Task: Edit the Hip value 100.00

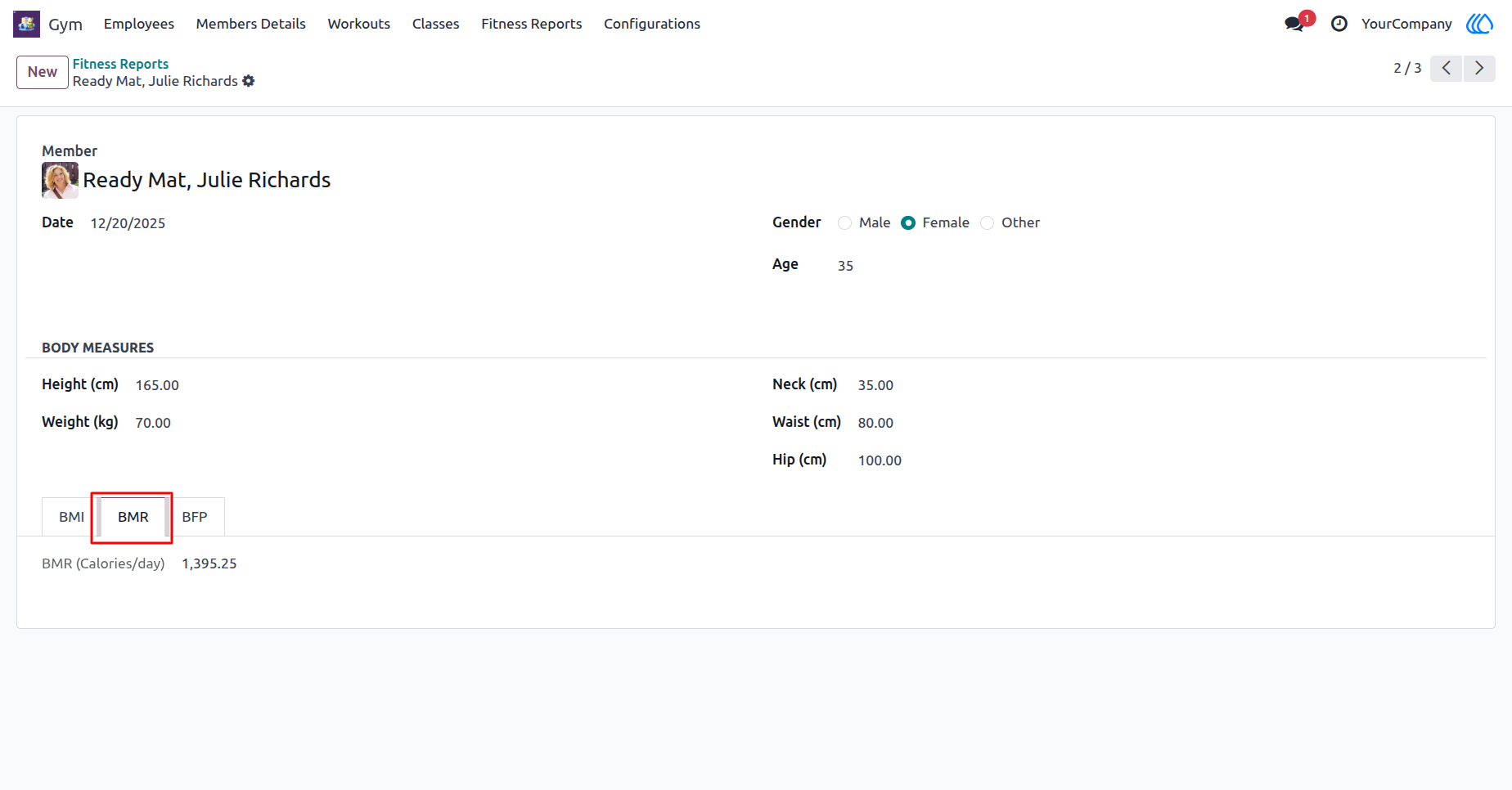Action: (x=880, y=460)
